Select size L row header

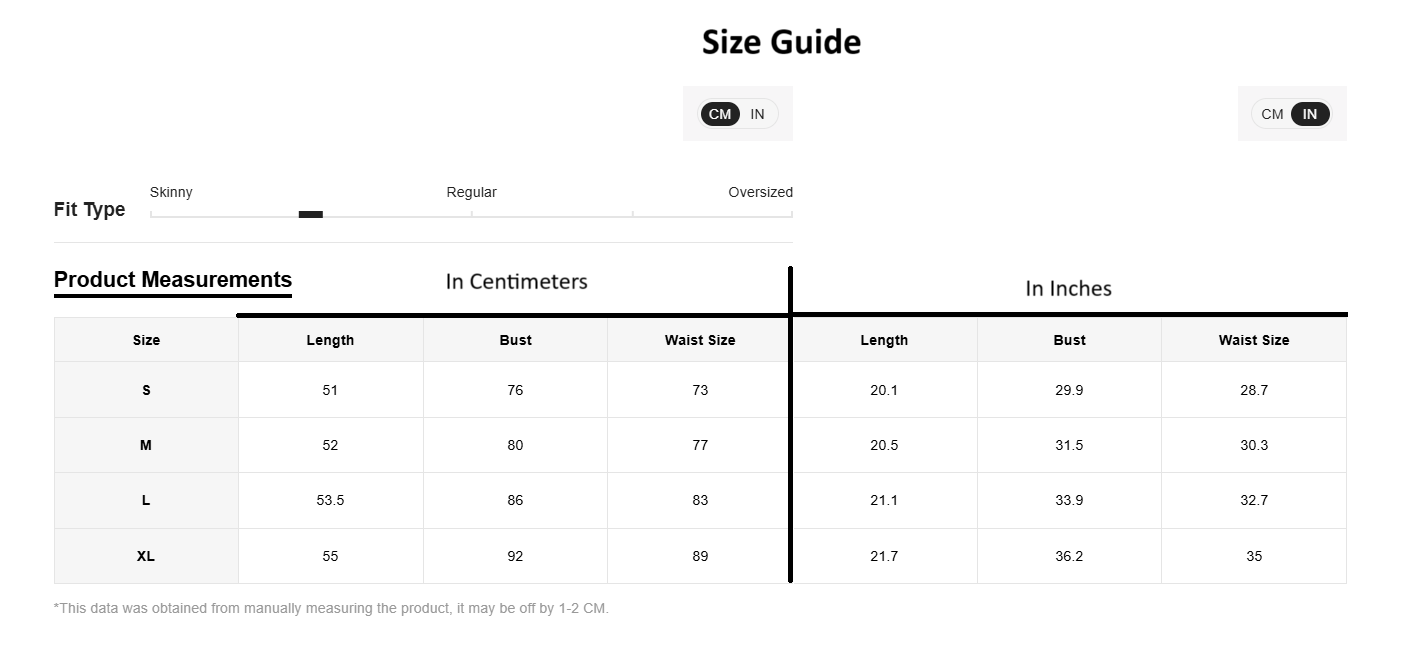(146, 500)
